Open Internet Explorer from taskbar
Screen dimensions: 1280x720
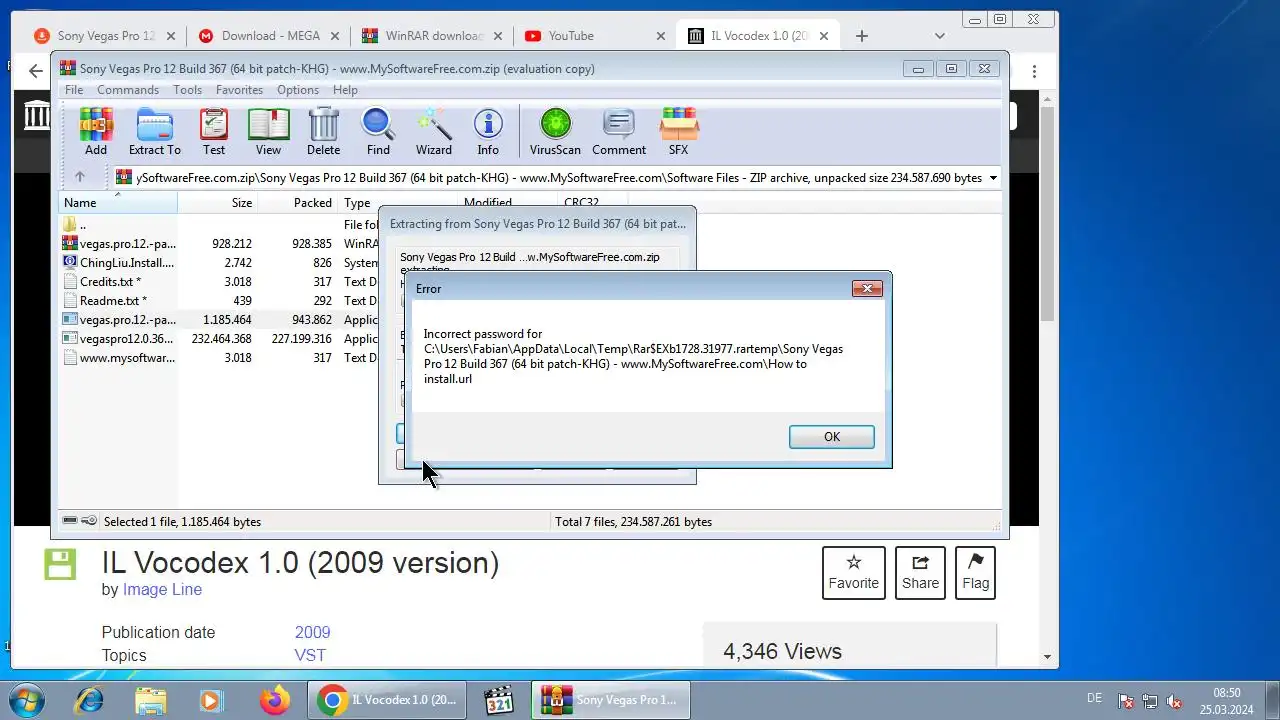[88, 700]
